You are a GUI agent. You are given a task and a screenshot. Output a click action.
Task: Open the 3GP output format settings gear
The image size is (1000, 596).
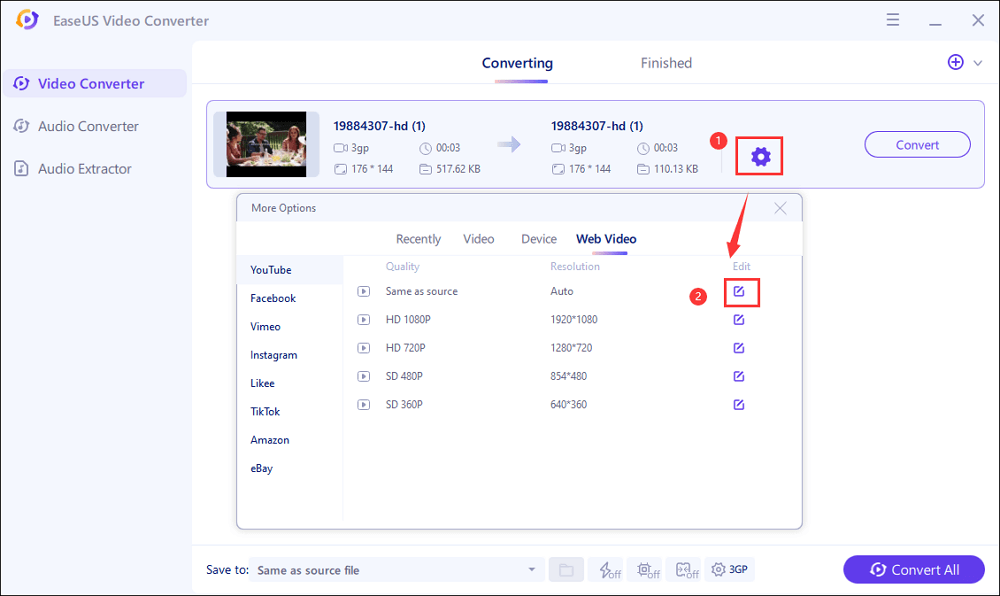(730, 569)
